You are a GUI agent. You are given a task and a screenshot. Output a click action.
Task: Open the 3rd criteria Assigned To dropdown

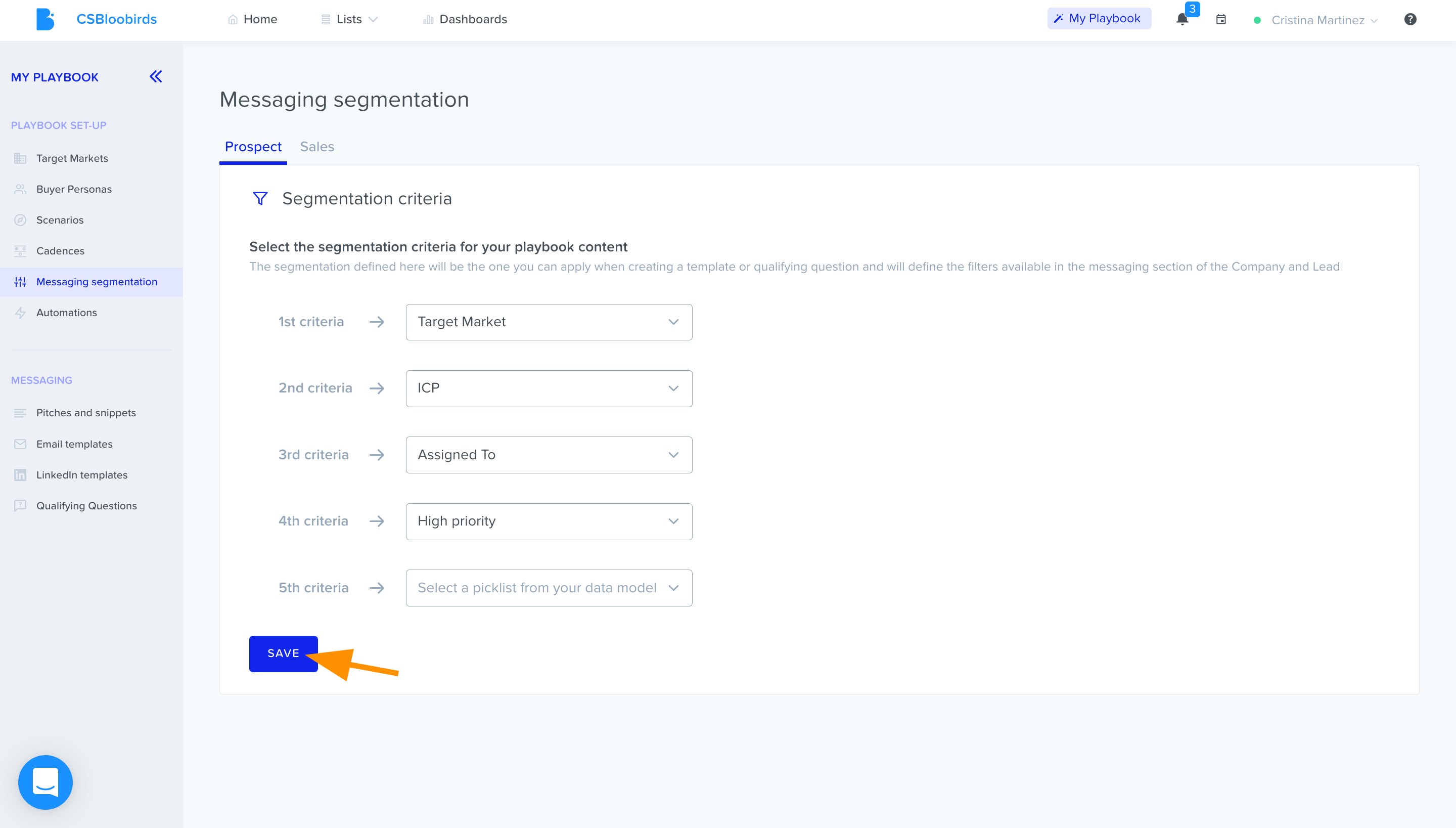click(549, 455)
